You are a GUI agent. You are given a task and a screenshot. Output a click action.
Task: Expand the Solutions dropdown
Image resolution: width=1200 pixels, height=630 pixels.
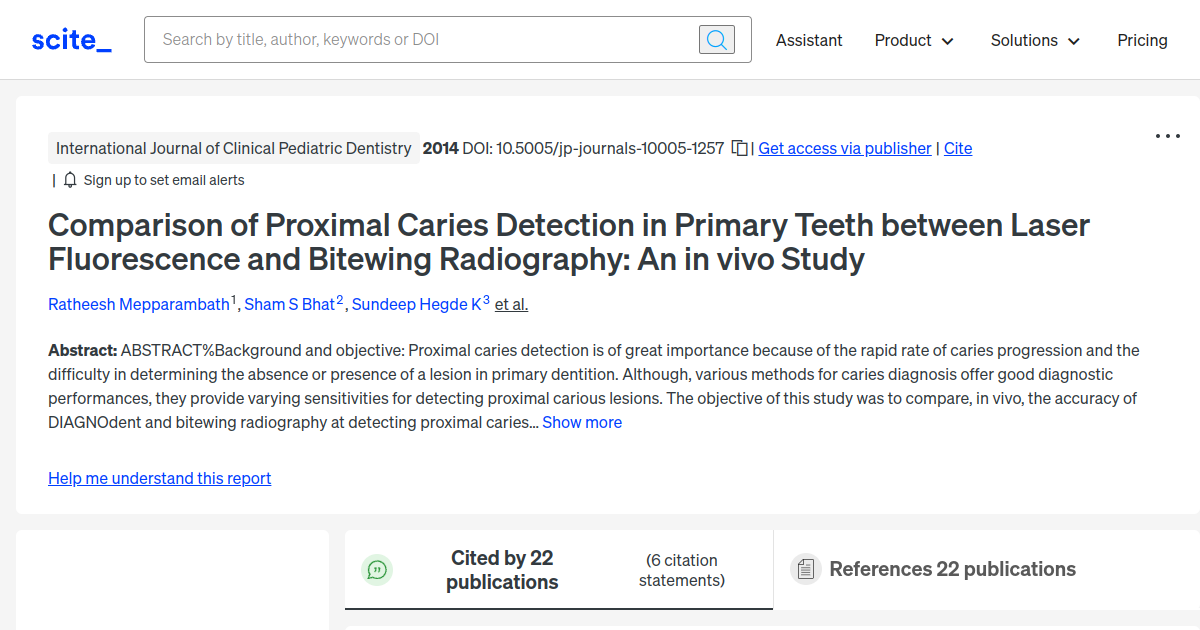click(x=1035, y=40)
